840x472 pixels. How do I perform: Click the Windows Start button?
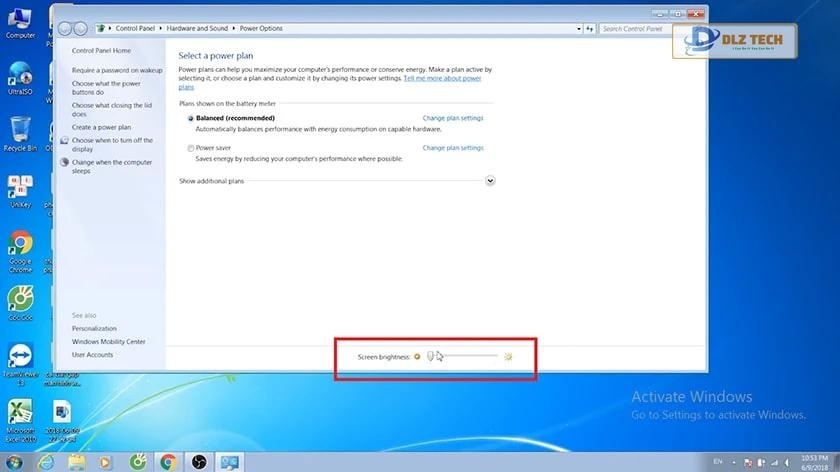click(13, 462)
